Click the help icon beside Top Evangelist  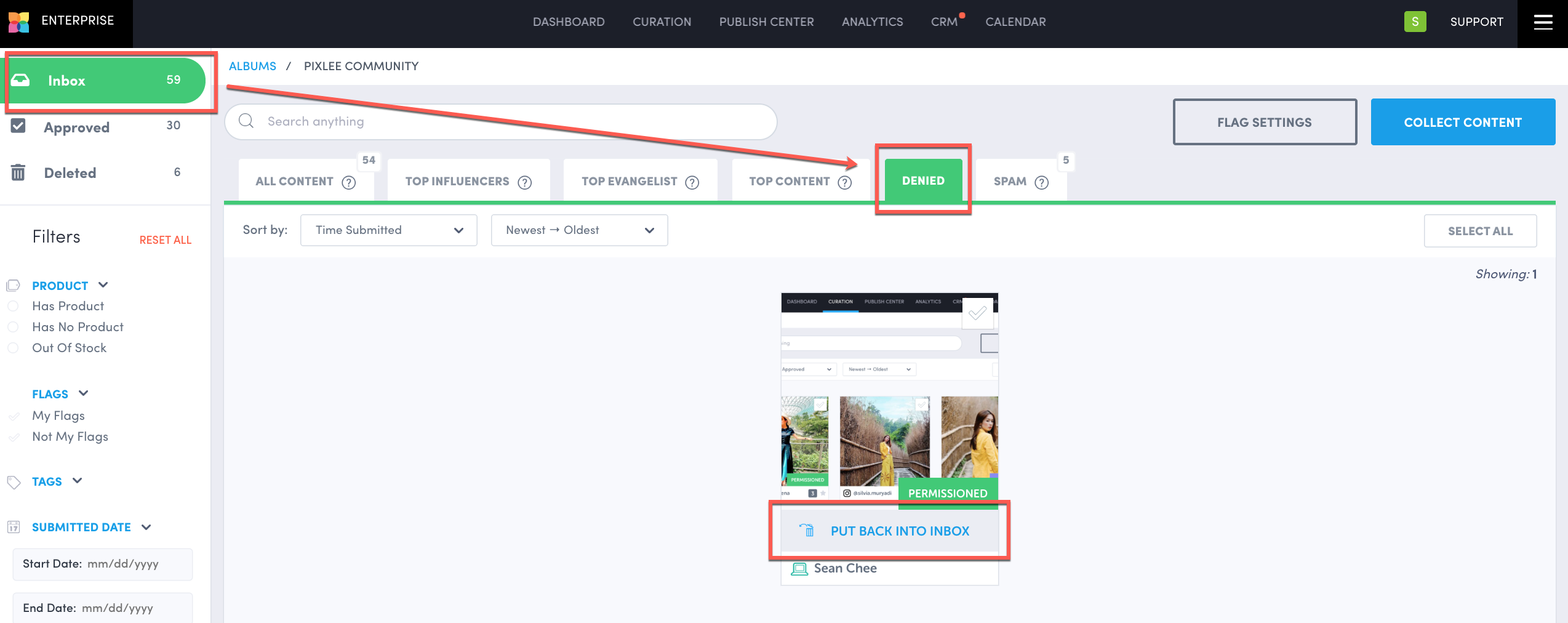click(x=692, y=182)
